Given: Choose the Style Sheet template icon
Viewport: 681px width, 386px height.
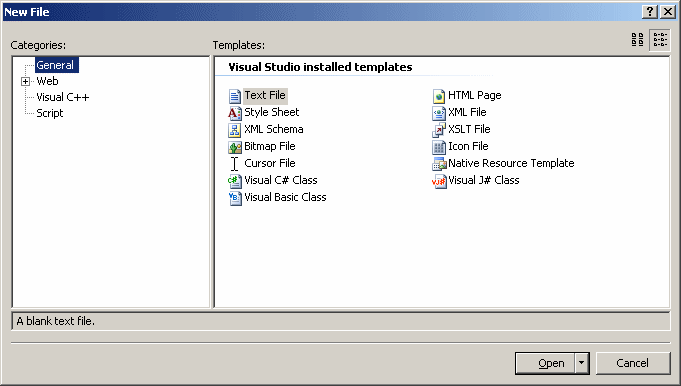Looking at the screenshot, I should 235,113.
